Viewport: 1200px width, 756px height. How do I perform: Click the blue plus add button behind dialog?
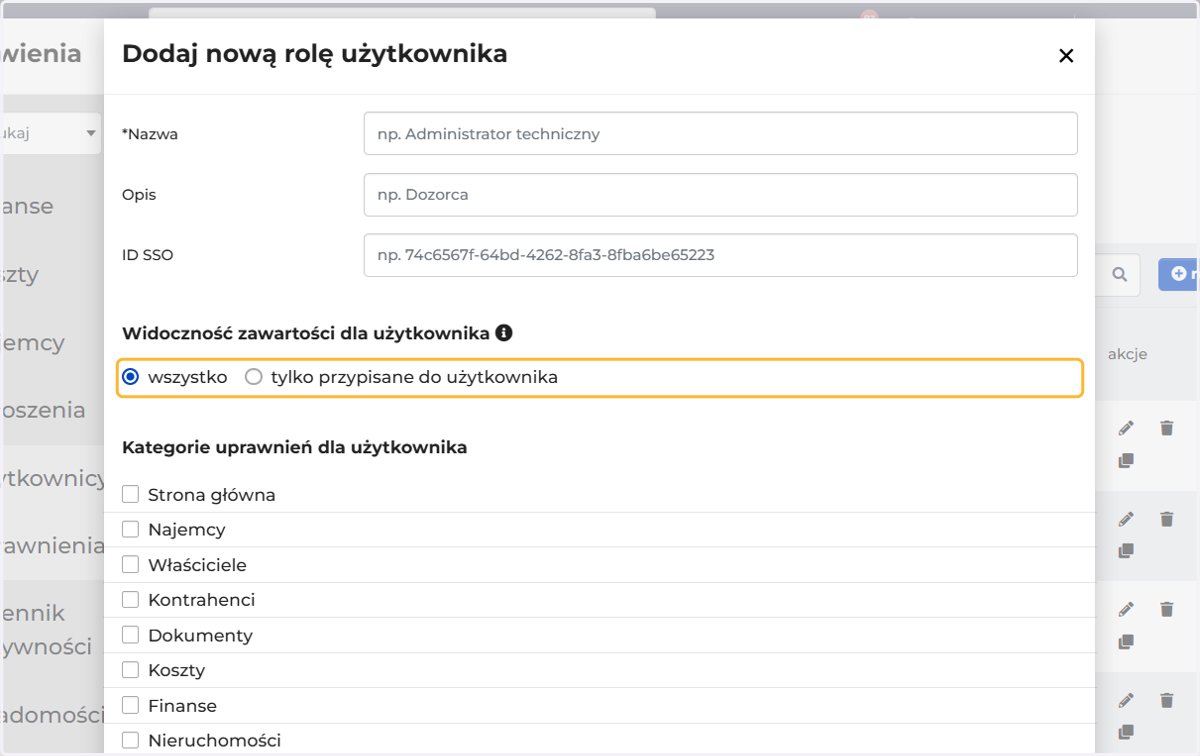[x=1180, y=274]
